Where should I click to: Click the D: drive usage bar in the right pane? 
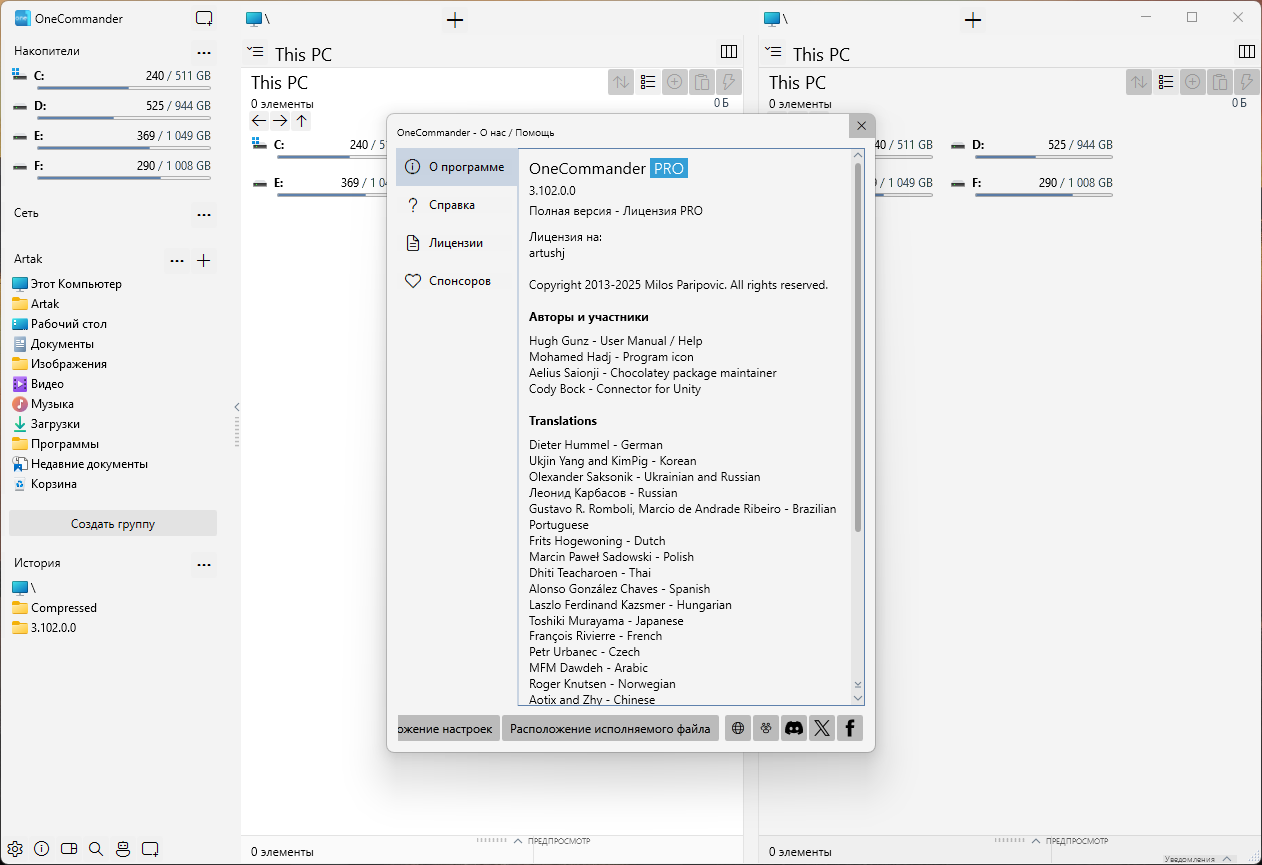1044,156
